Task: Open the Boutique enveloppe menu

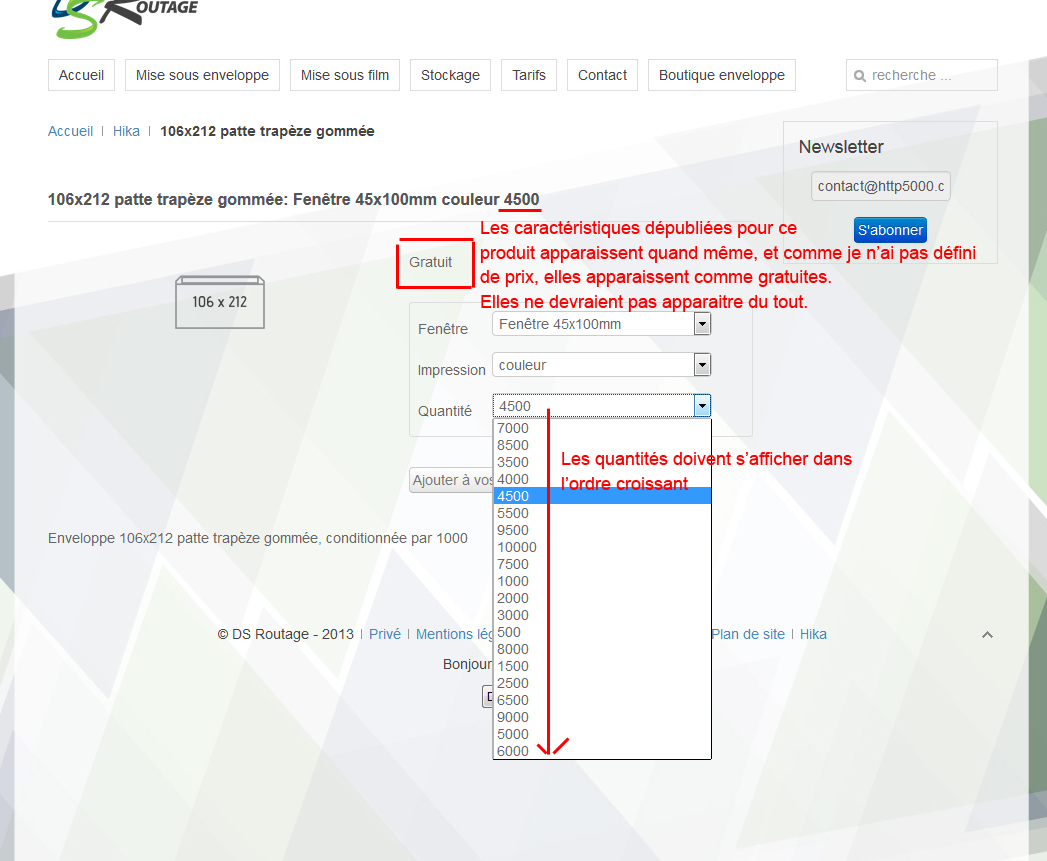Action: pos(722,75)
